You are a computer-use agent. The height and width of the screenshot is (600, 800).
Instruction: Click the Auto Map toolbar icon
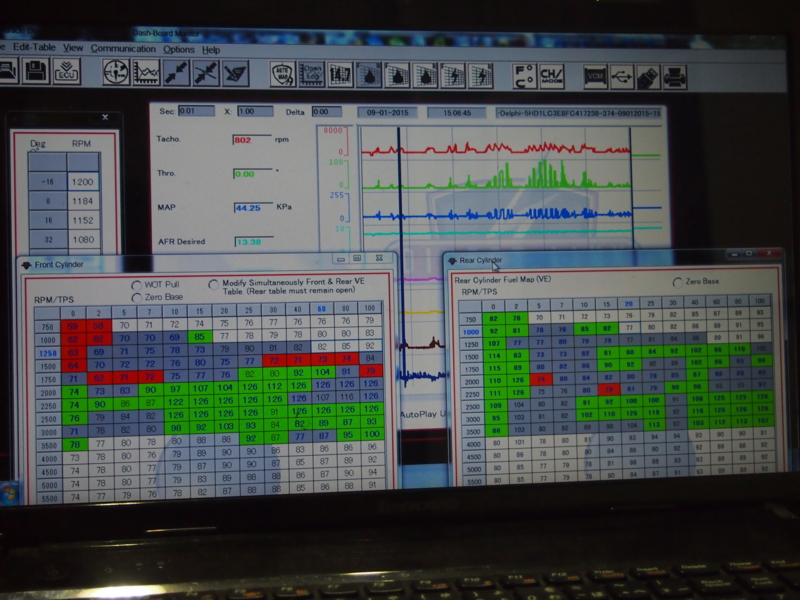point(283,74)
